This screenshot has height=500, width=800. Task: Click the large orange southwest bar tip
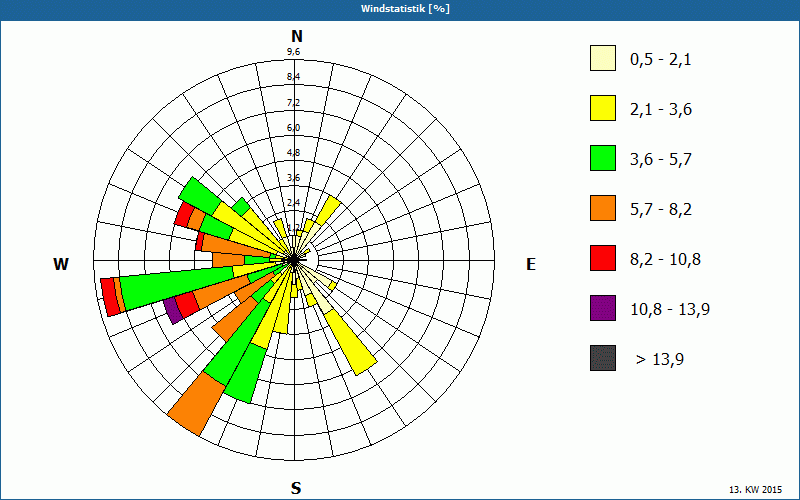[196, 404]
